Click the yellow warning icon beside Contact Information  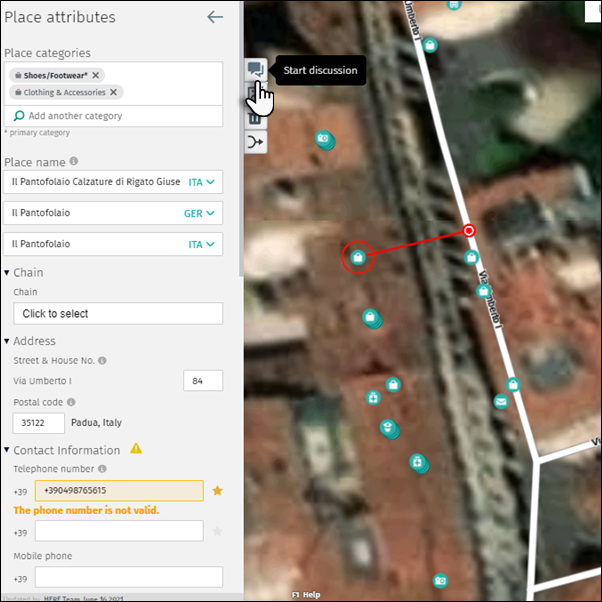(x=136, y=448)
